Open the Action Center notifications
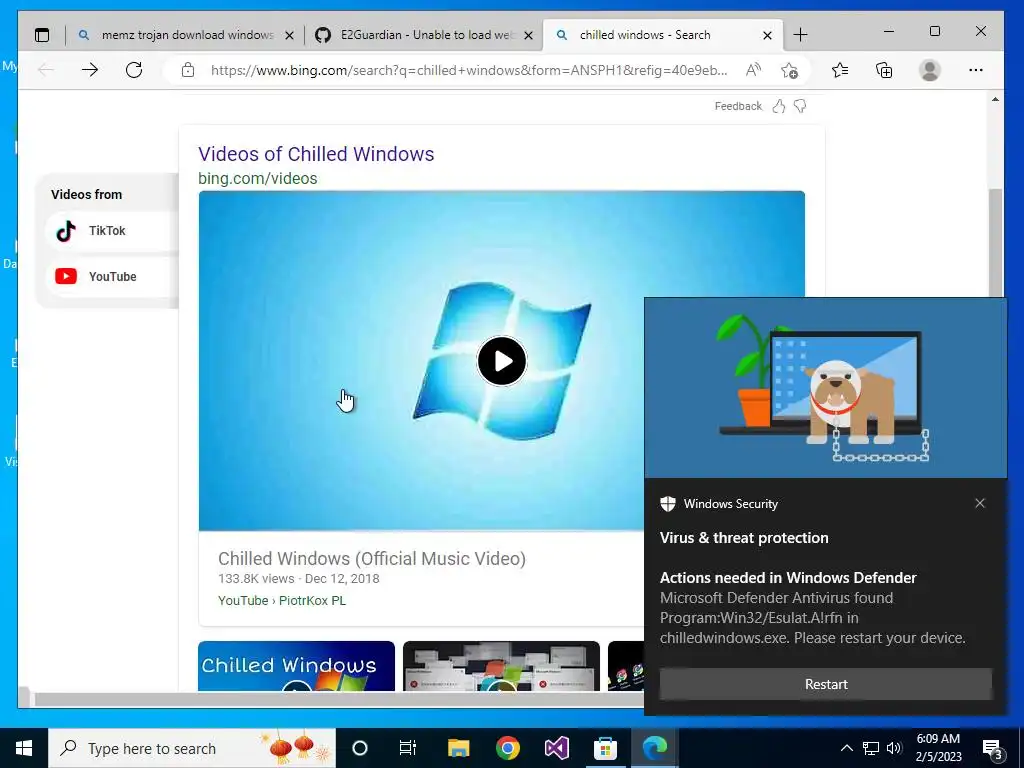 (993, 748)
